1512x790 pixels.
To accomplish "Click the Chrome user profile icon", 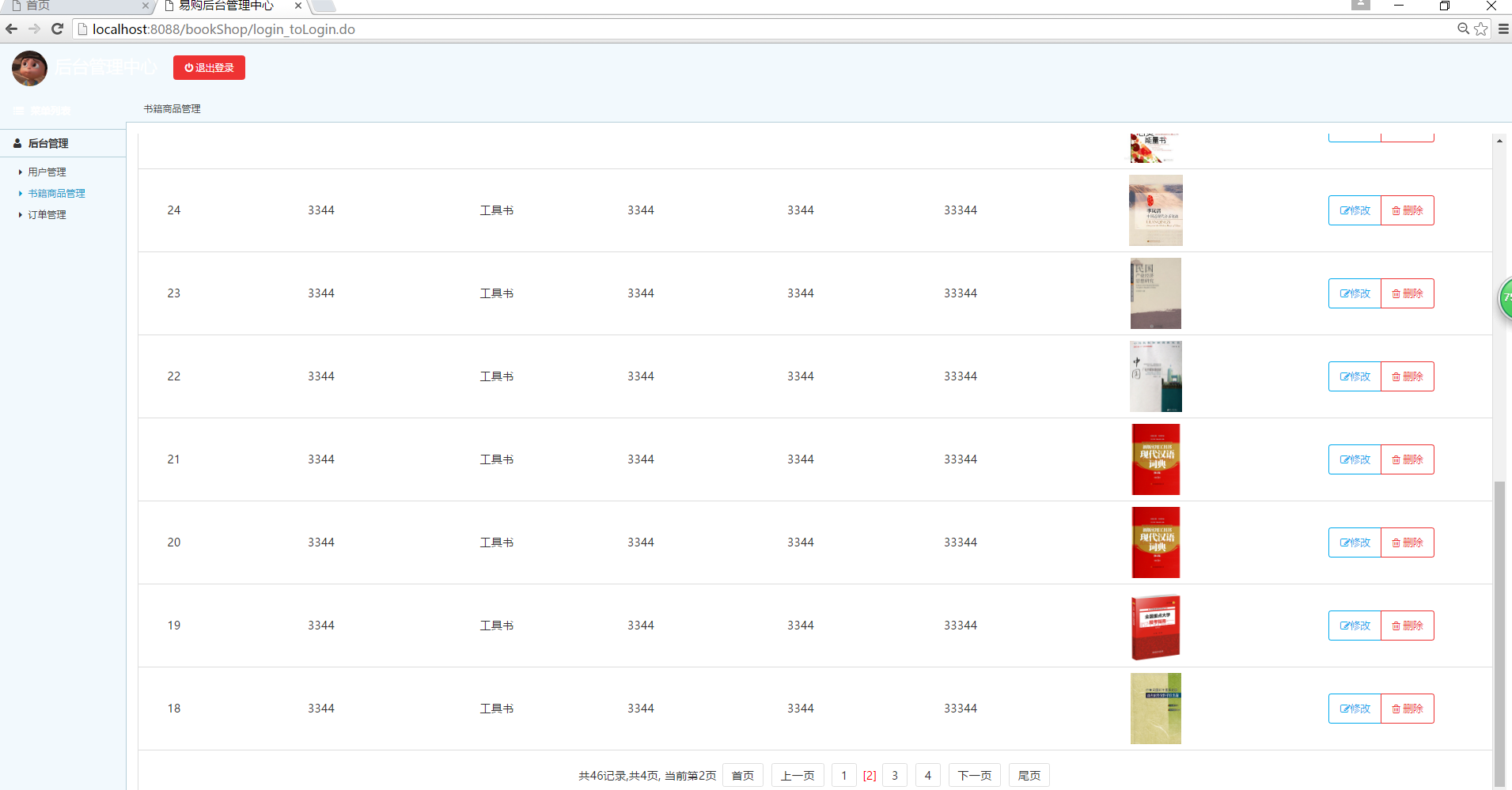I will pyautogui.click(x=1361, y=5).
